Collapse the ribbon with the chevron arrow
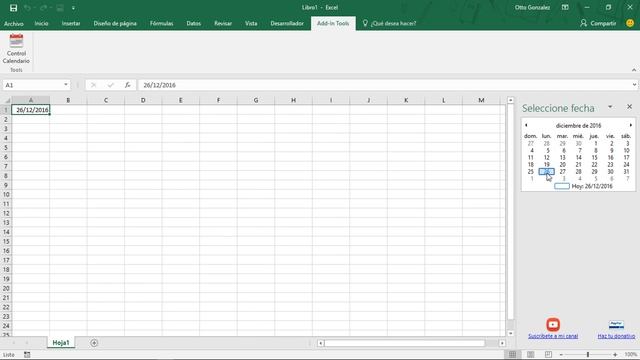This screenshot has width=640, height=360. 633,70
